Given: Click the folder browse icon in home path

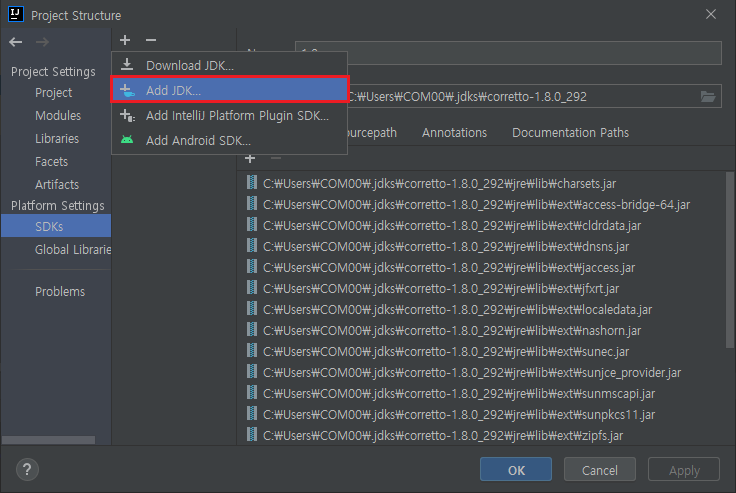Looking at the screenshot, I should pyautogui.click(x=708, y=97).
